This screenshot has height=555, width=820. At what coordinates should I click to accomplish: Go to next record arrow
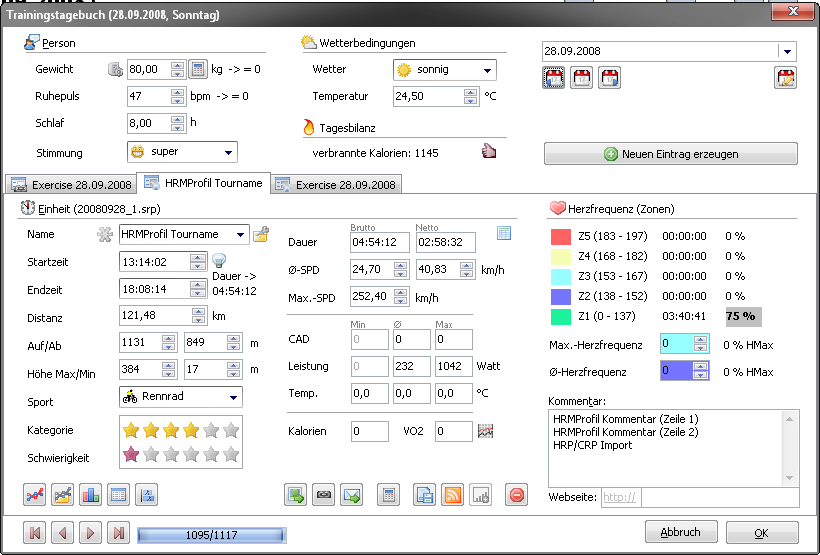90,533
